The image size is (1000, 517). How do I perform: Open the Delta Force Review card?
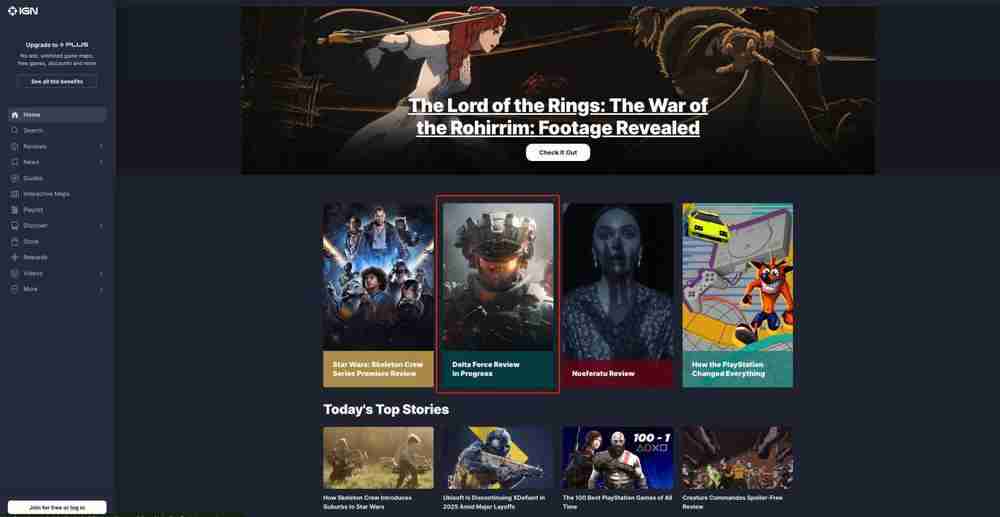click(498, 295)
